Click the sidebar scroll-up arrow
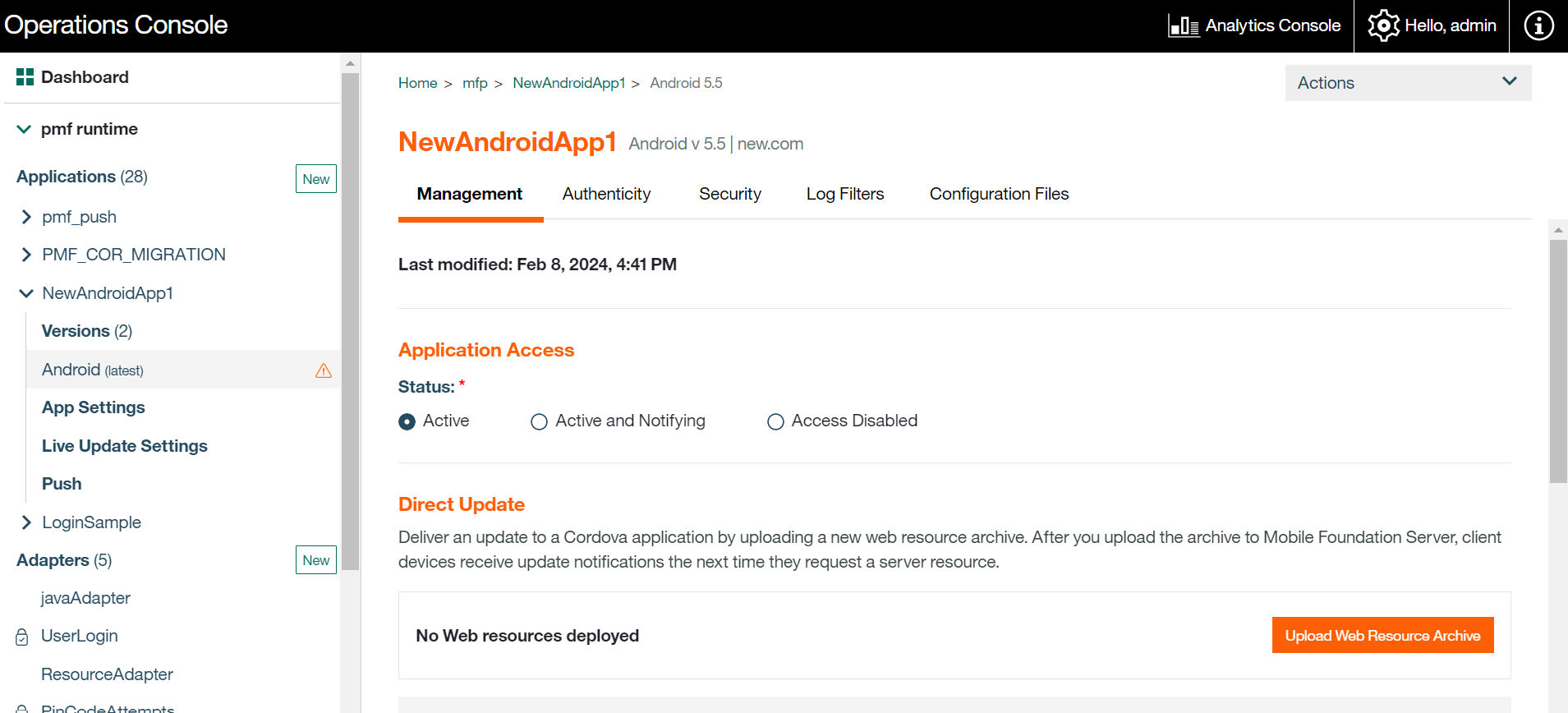The width and height of the screenshot is (1568, 713). [350, 63]
